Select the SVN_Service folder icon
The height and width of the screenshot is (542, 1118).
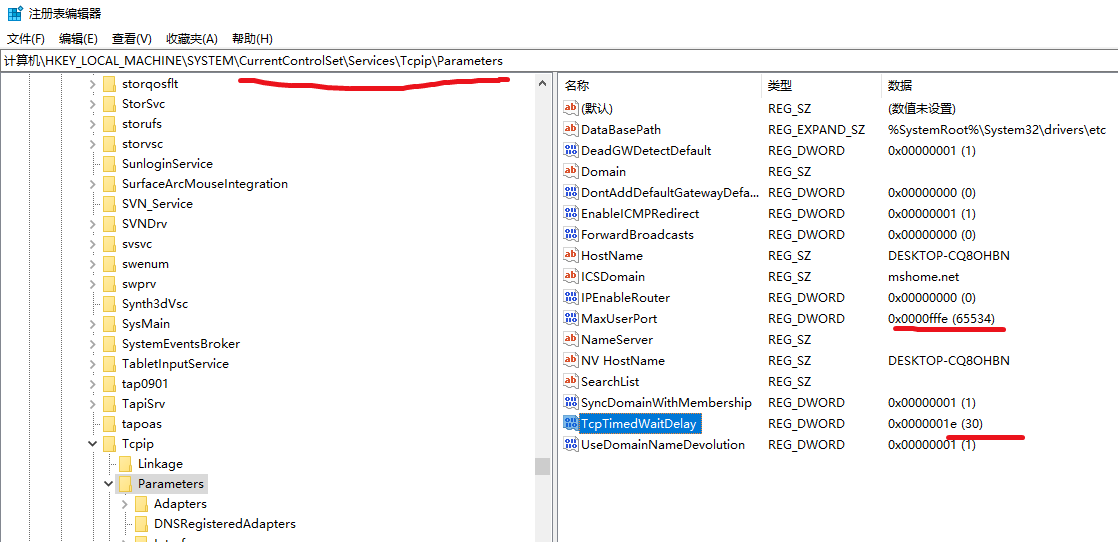(x=109, y=204)
